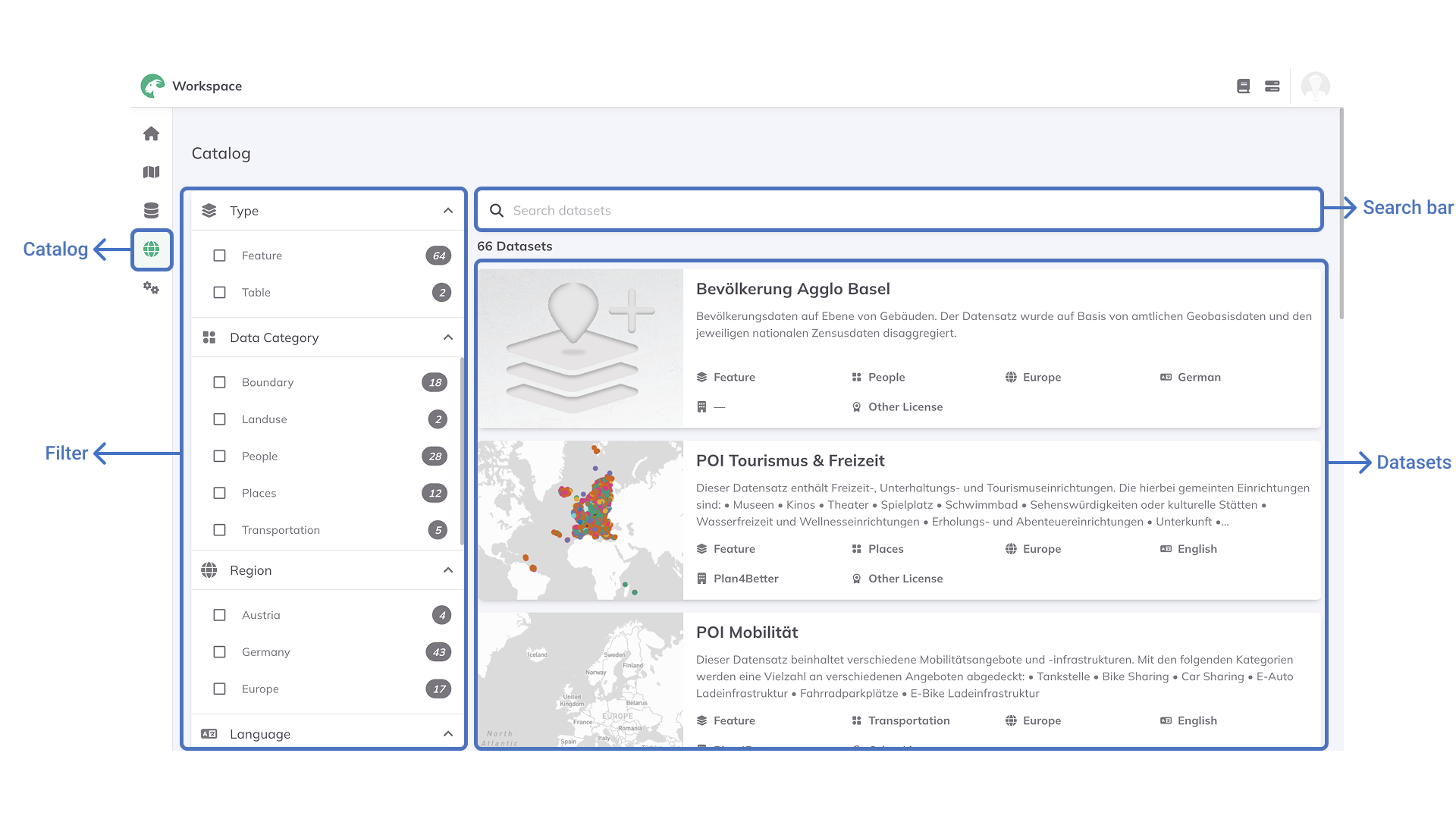Click the jobs status icon in header

point(1272,86)
